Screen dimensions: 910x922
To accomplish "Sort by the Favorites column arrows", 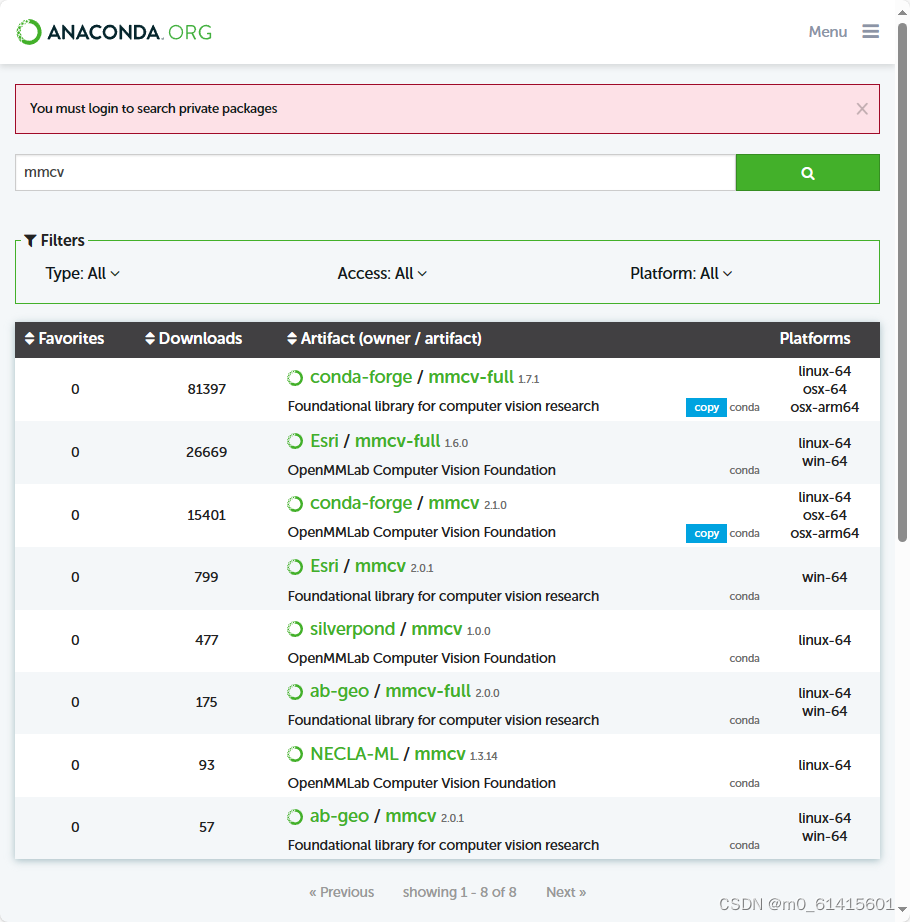I will tap(29, 338).
